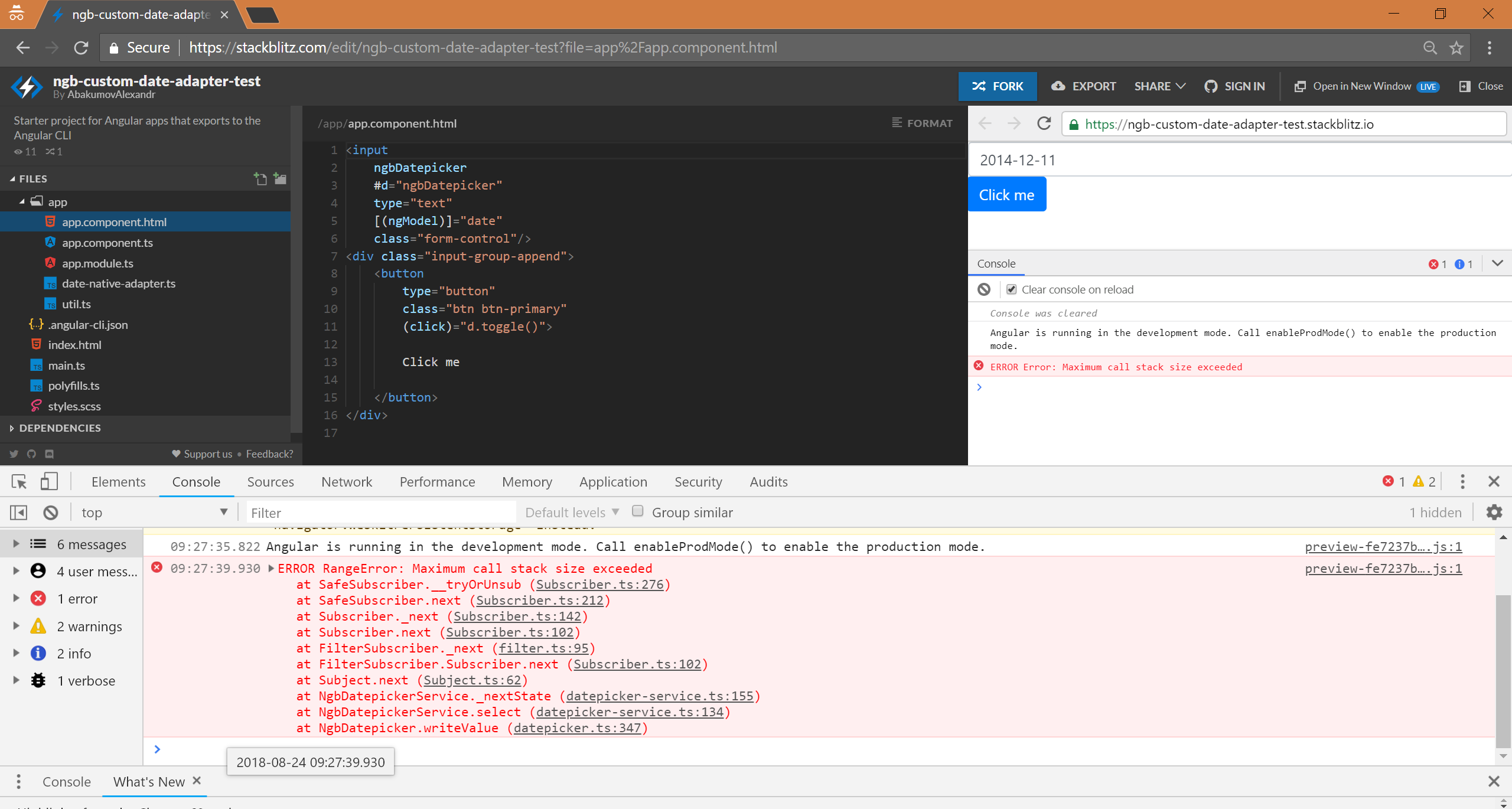Click the StackBlitz lightning logo
Viewport: 1512px width, 809px height.
(25, 86)
